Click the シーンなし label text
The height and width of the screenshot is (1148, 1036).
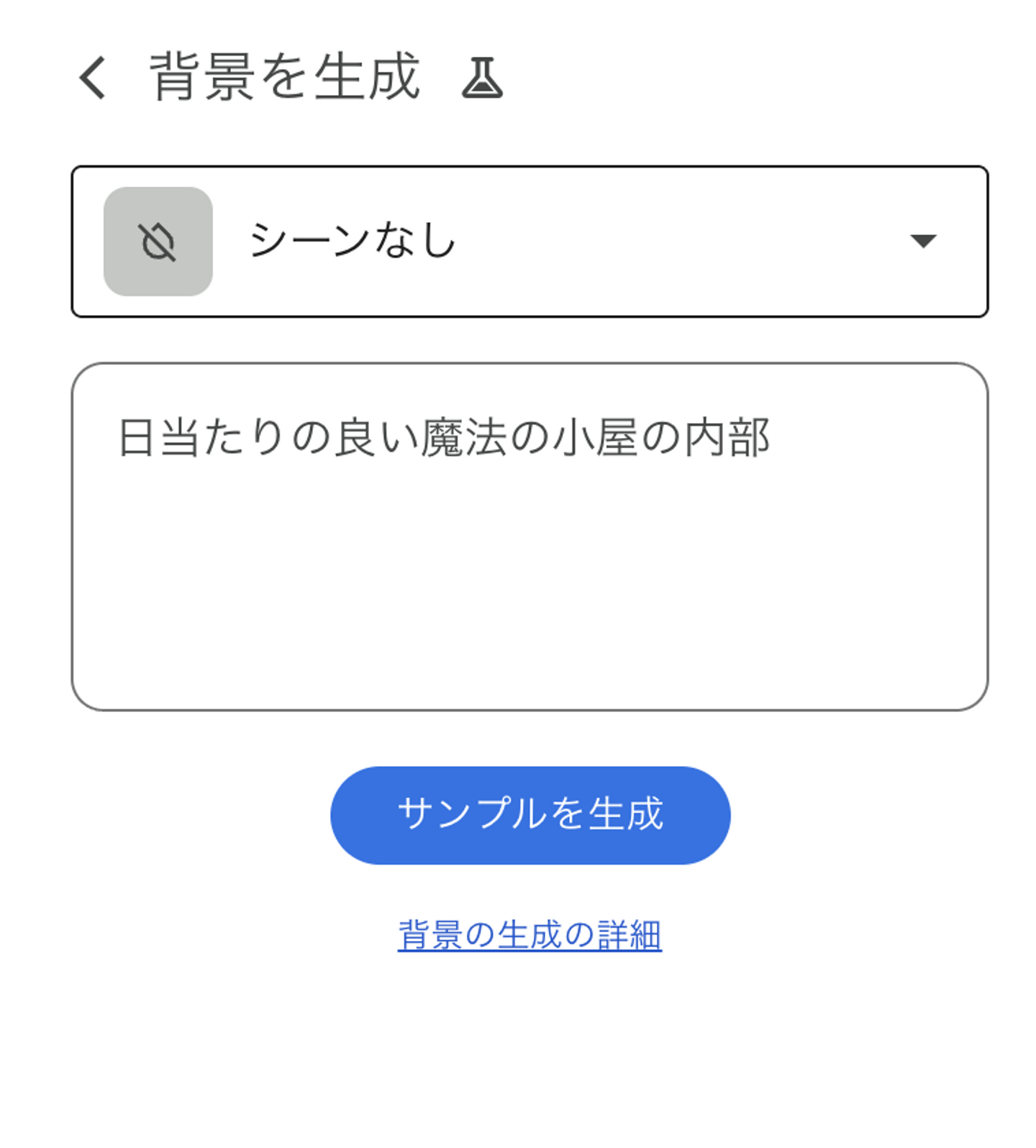click(x=353, y=240)
